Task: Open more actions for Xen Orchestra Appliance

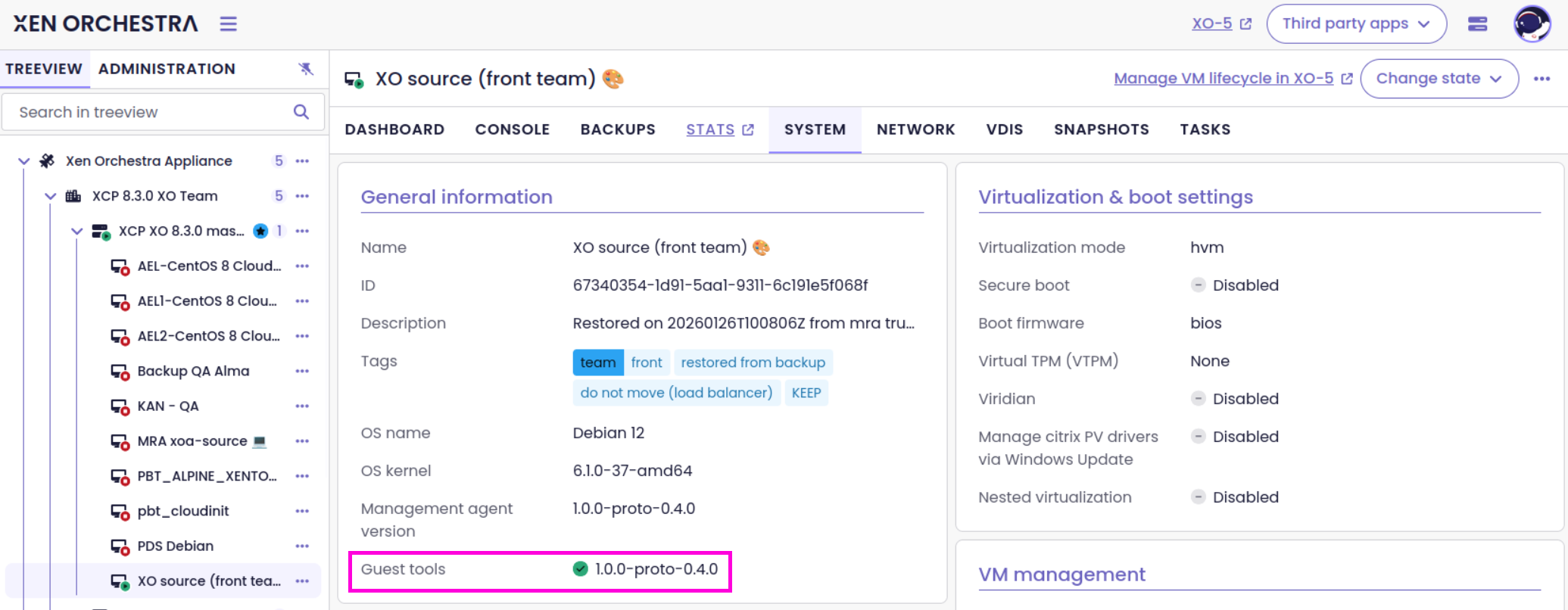Action: tap(303, 161)
